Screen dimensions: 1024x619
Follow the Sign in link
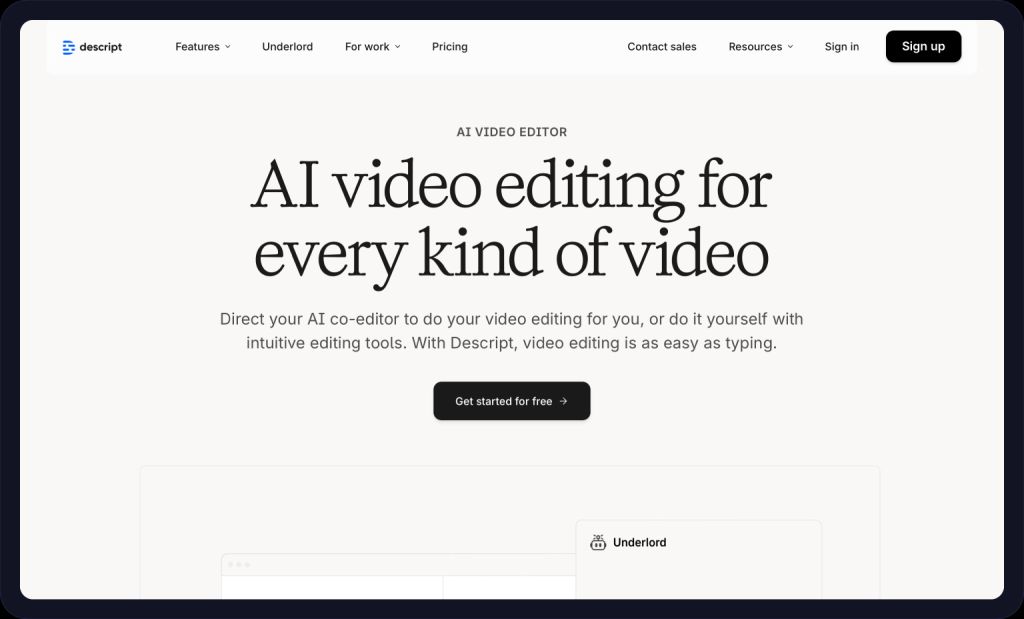(841, 46)
